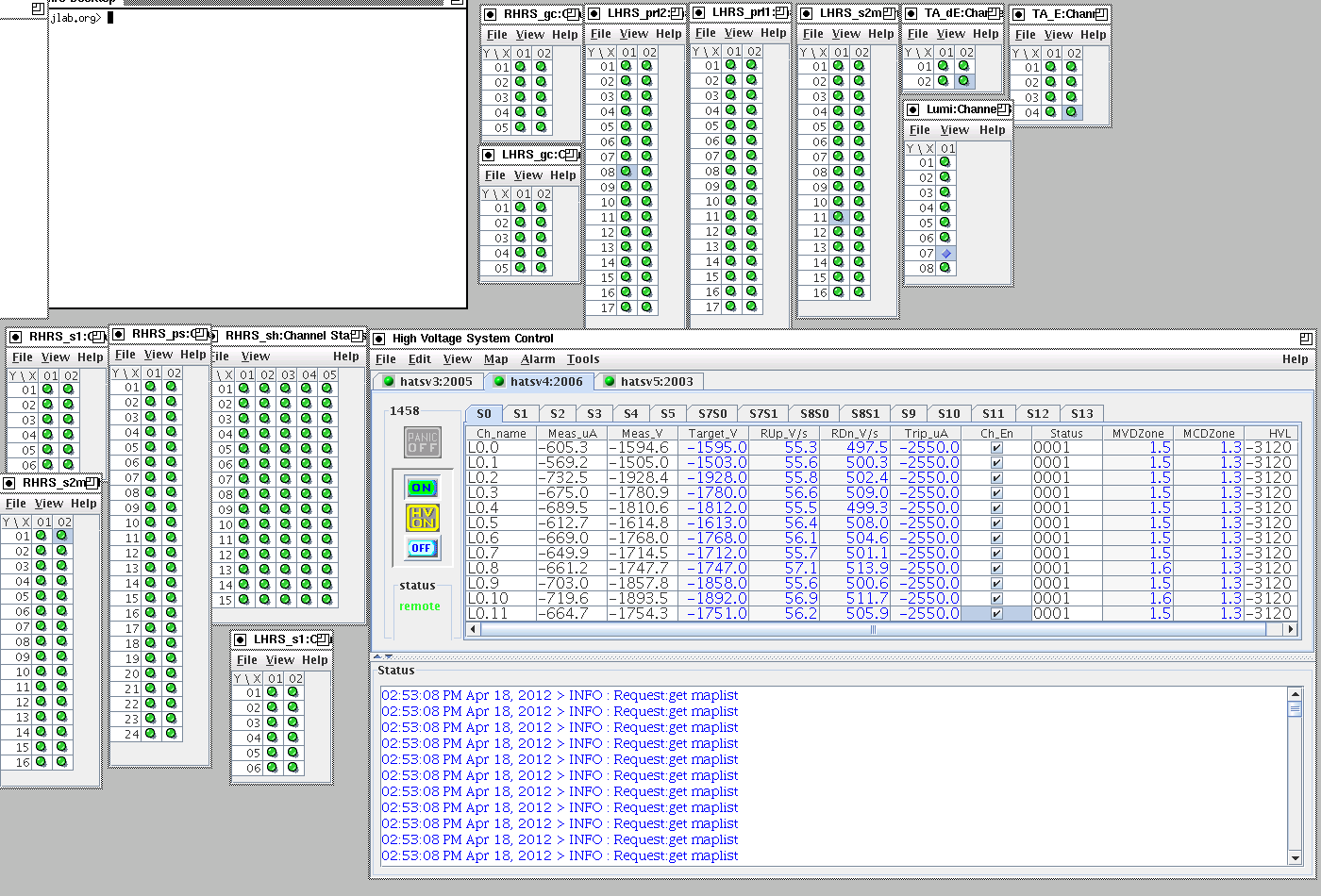1321x896 pixels.
Task: Open View menu in the Lumi window
Action: (955, 130)
